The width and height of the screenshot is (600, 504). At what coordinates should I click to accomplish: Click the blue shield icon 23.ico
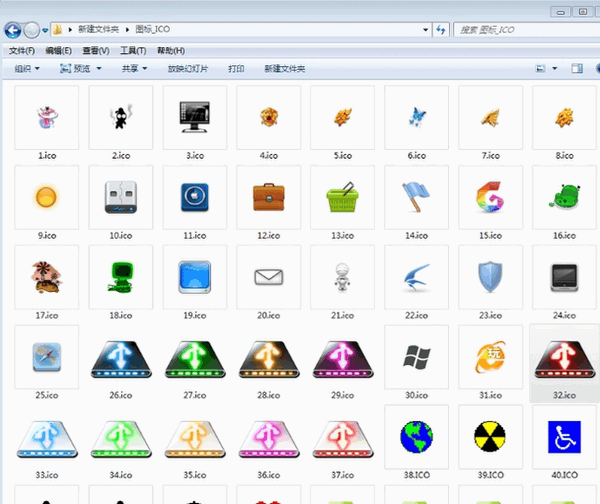(489, 276)
